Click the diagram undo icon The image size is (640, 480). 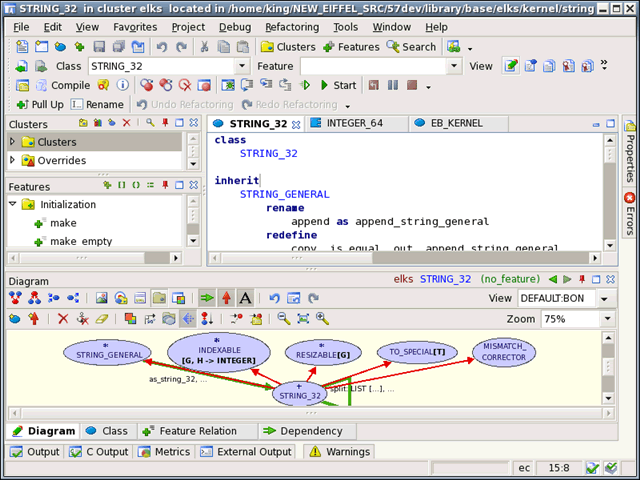pyautogui.click(x=274, y=298)
